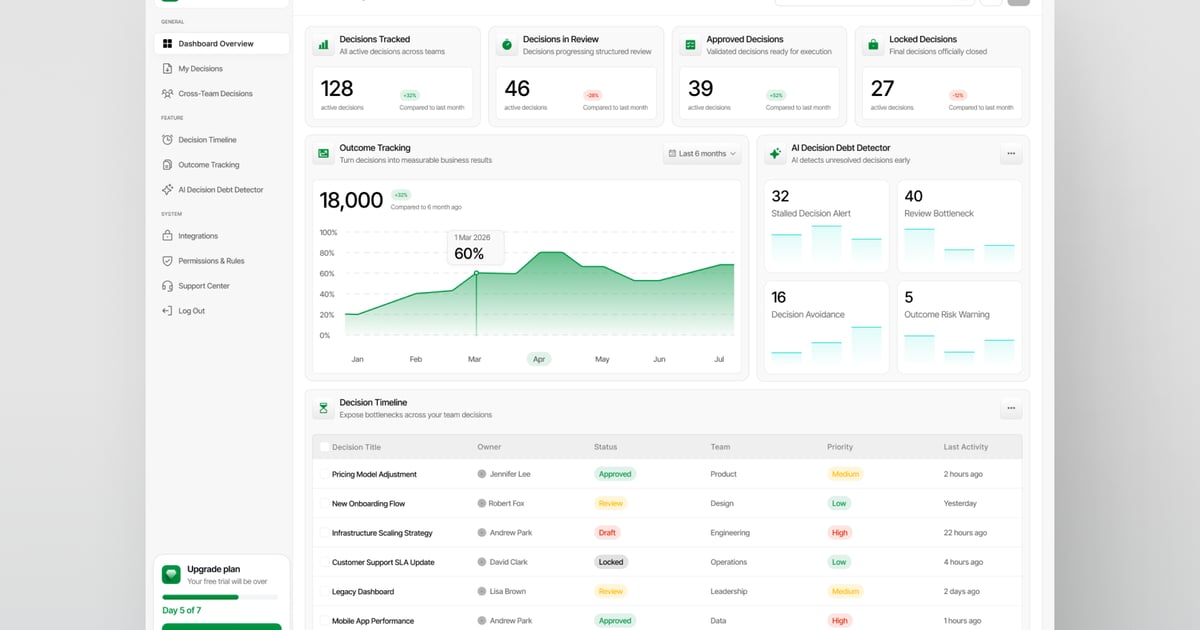Click Log Out in the sidebar
Screen dimensions: 1200x630
[191, 311]
